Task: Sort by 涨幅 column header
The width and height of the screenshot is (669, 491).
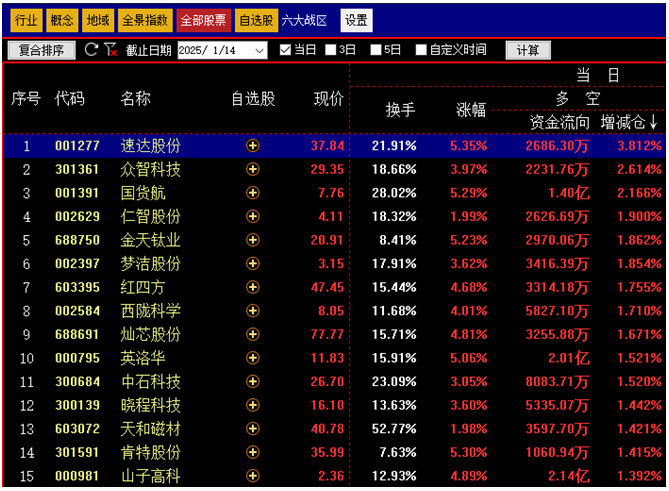Action: tap(471, 110)
